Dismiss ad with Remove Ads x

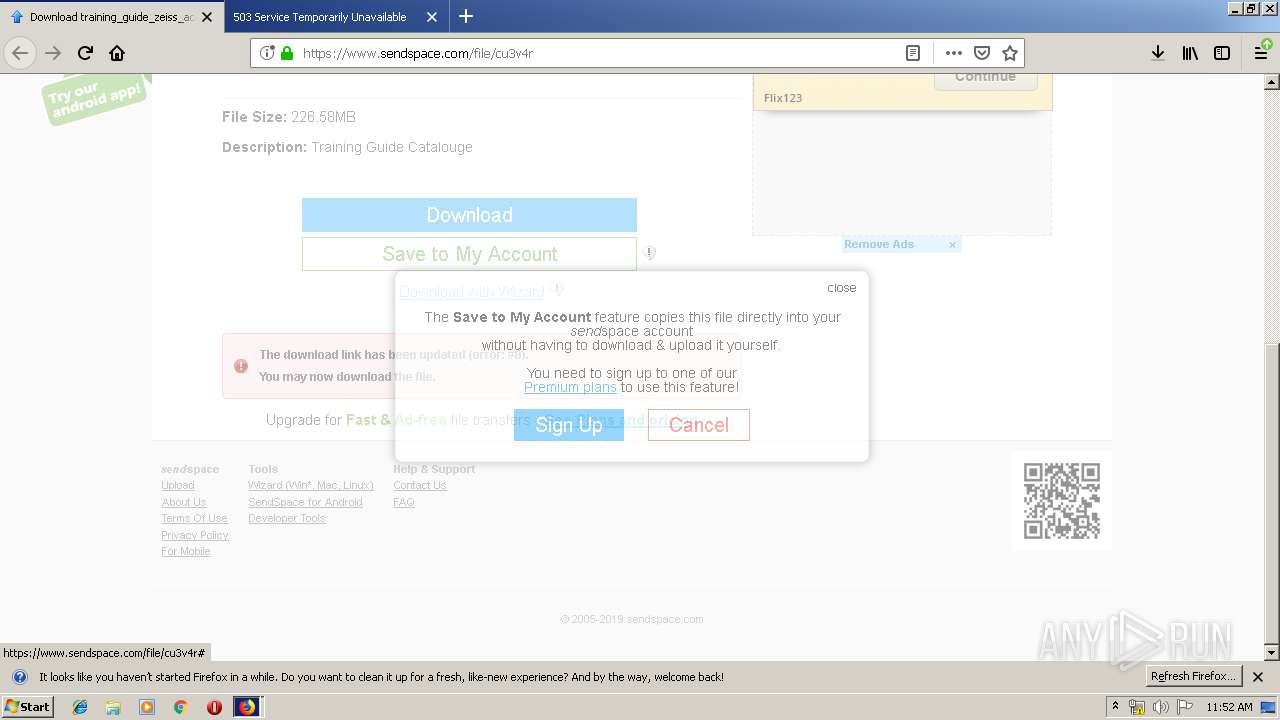click(952, 245)
